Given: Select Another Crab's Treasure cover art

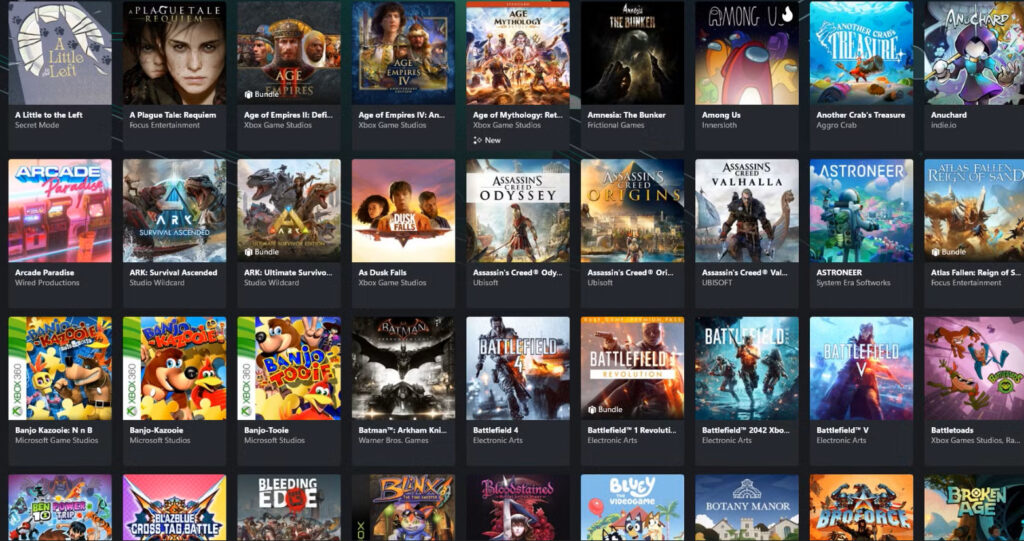Looking at the screenshot, I should [x=861, y=52].
